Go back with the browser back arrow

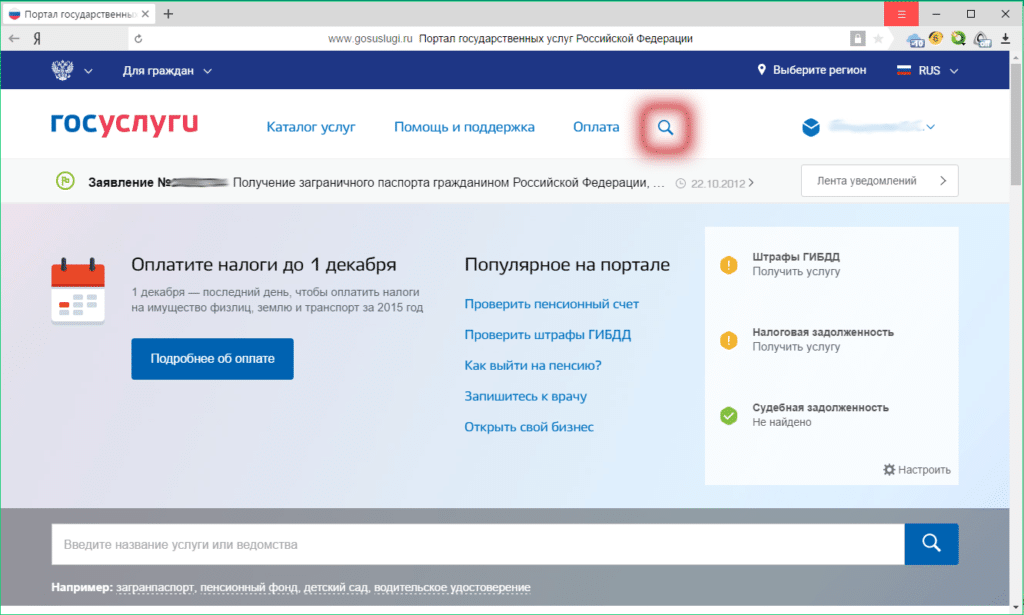point(14,39)
